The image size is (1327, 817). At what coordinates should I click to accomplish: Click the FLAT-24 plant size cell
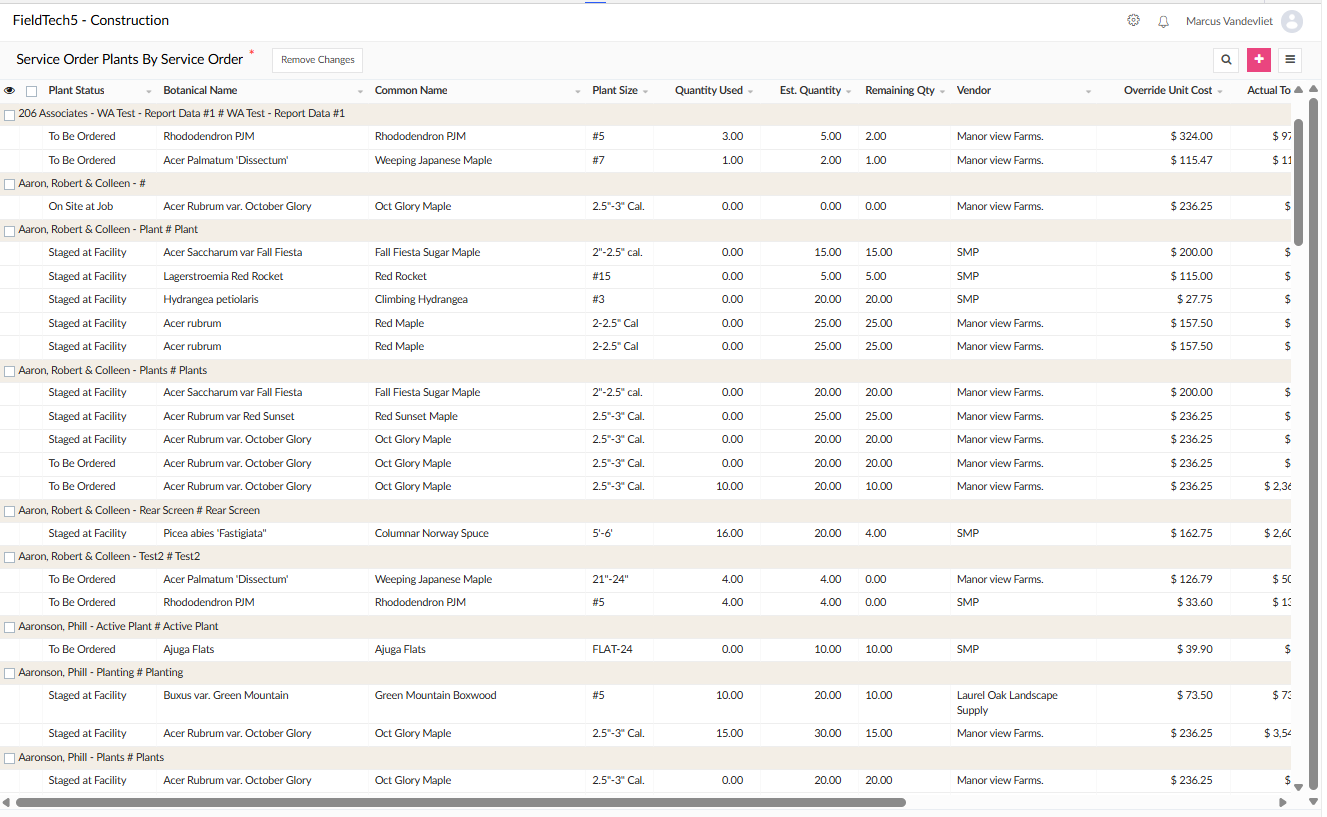coord(612,650)
